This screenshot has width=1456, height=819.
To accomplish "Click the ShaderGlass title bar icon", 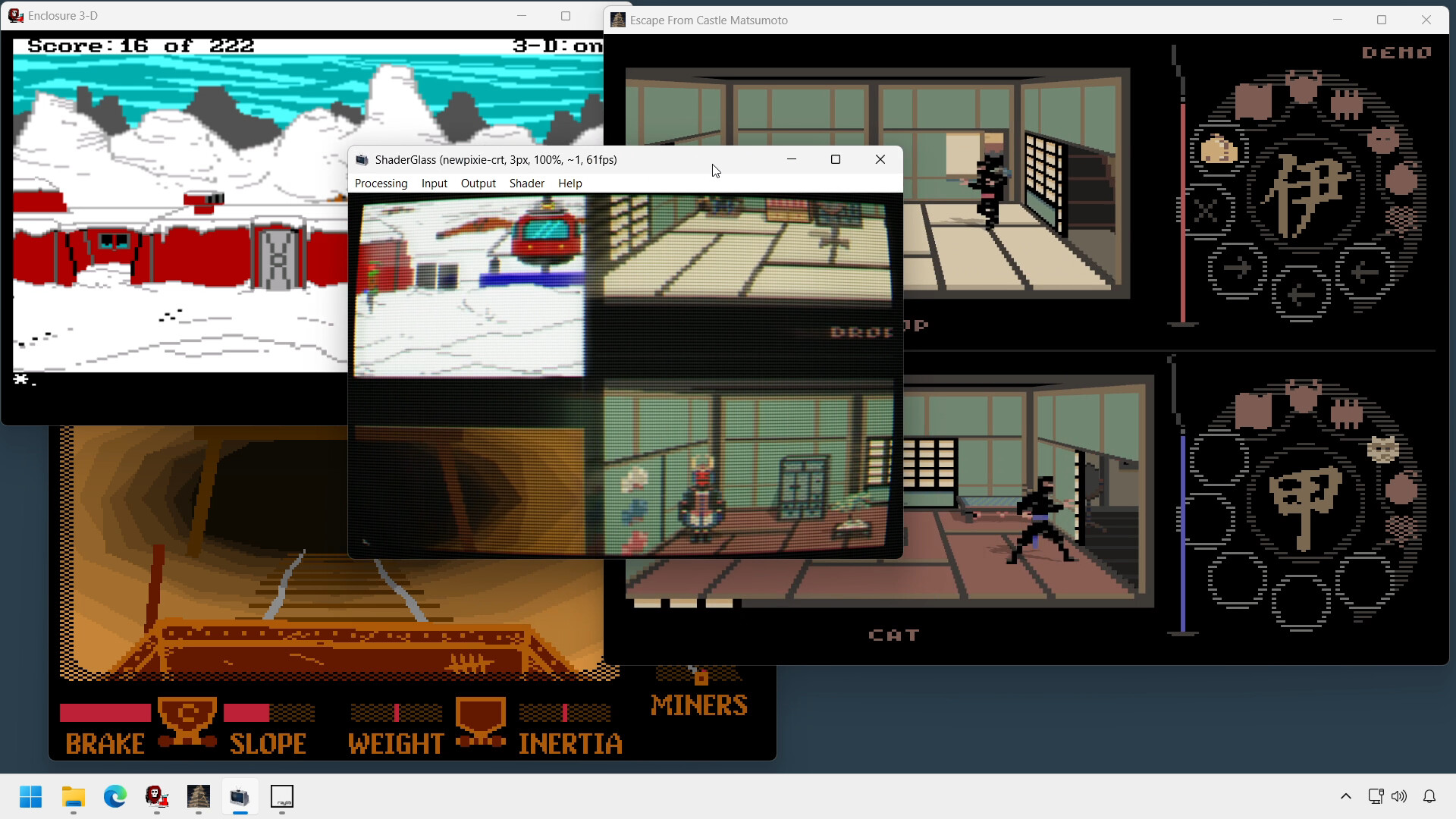I will 362,160.
